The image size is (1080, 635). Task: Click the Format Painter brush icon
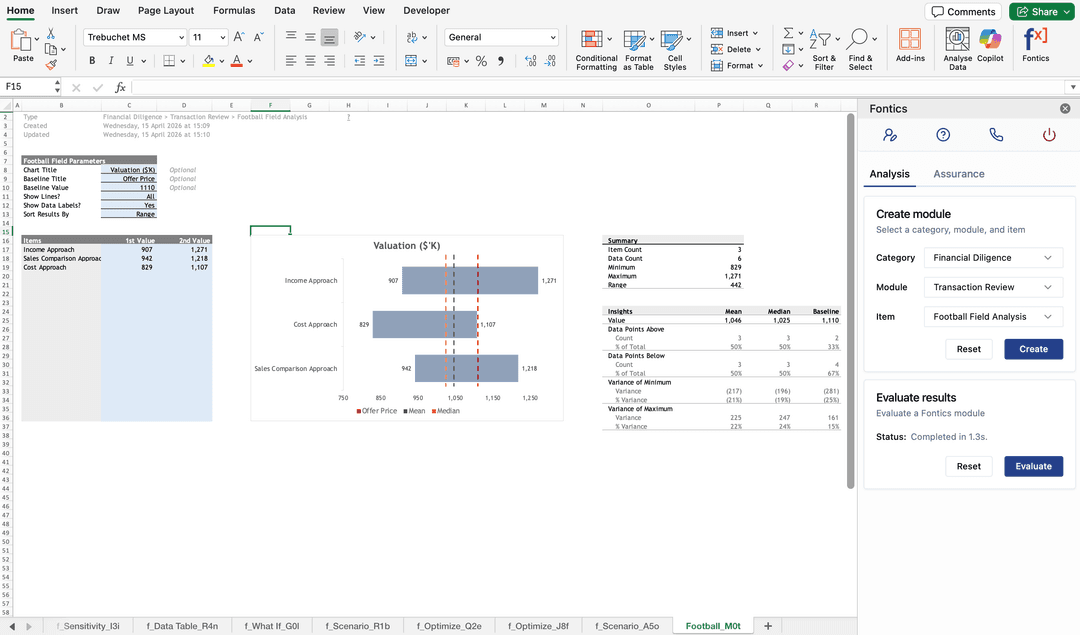[51, 65]
